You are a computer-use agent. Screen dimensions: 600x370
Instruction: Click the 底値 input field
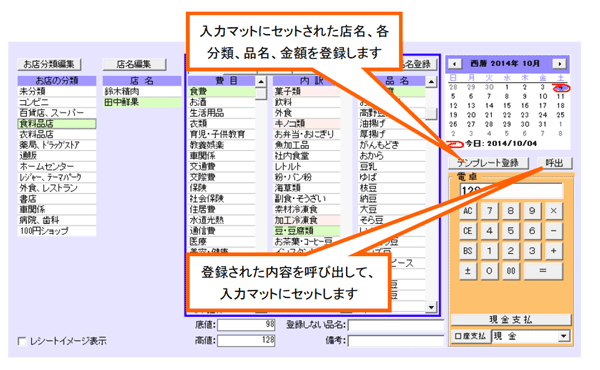246,325
